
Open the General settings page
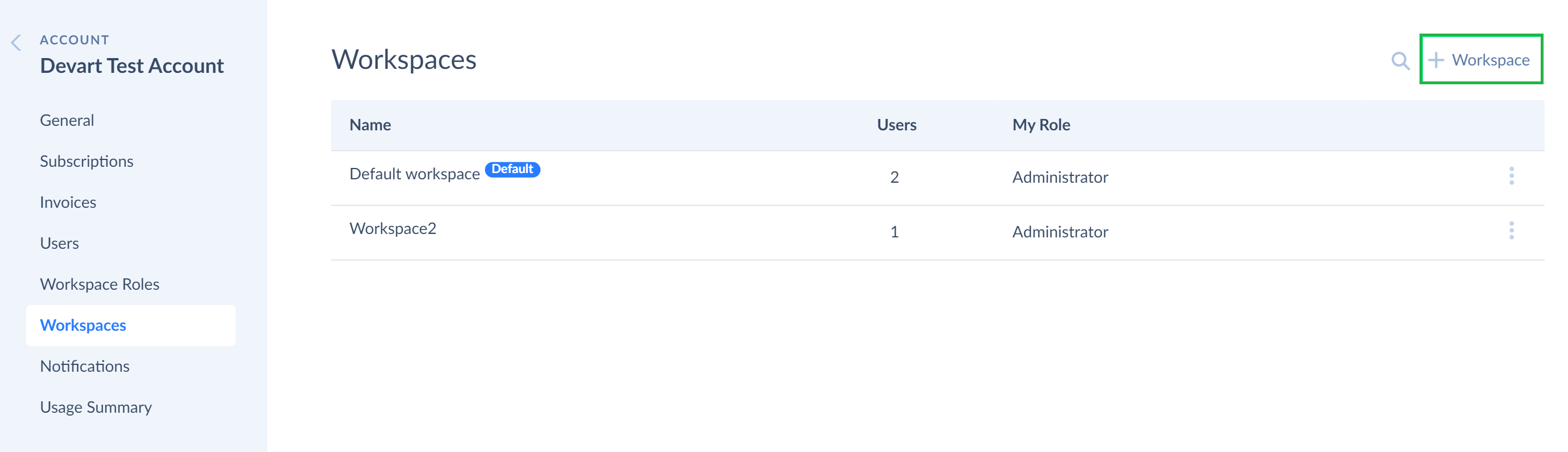pos(67,120)
